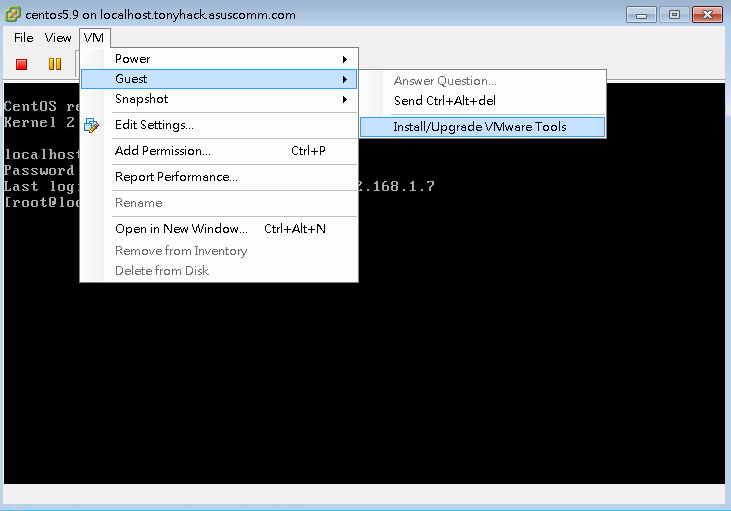Choose Open in New Window...
The image size is (731, 511).
219,229
